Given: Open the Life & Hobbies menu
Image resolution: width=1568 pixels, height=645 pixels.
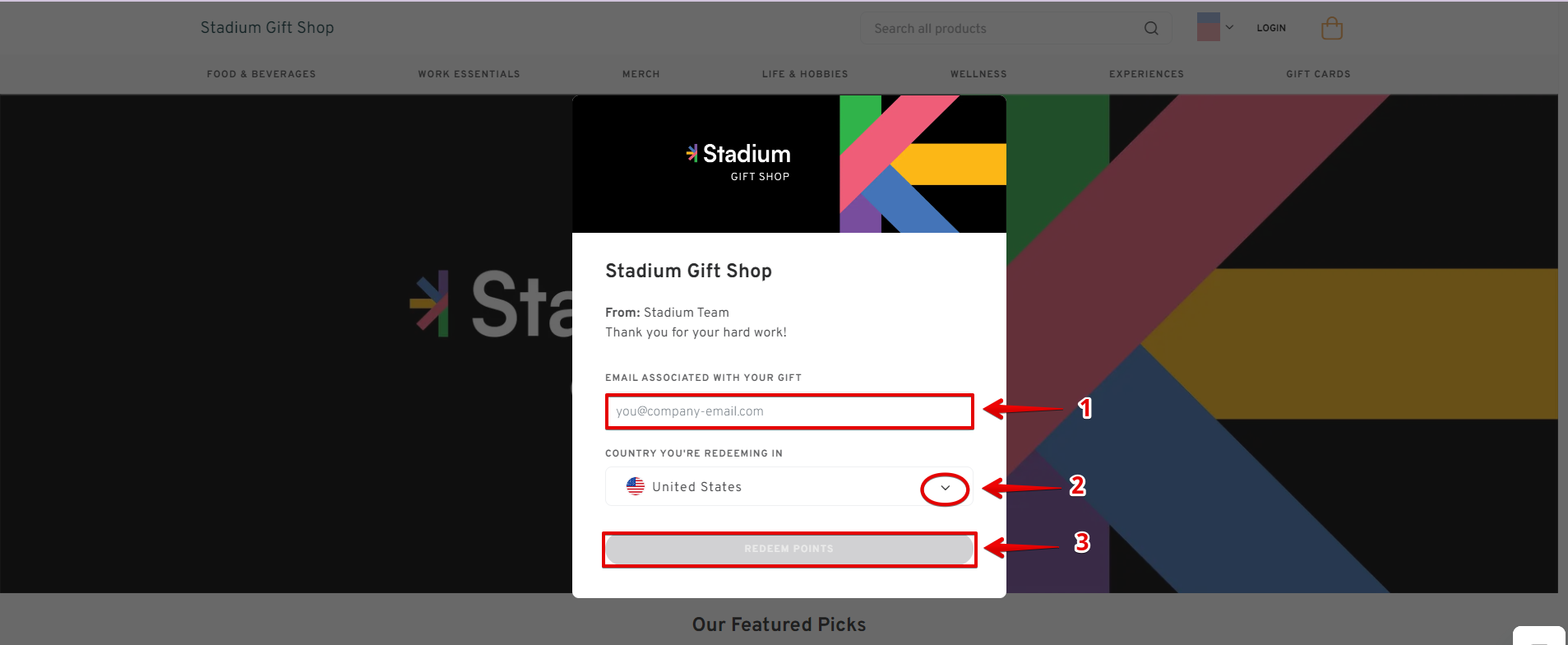Looking at the screenshot, I should click(804, 74).
